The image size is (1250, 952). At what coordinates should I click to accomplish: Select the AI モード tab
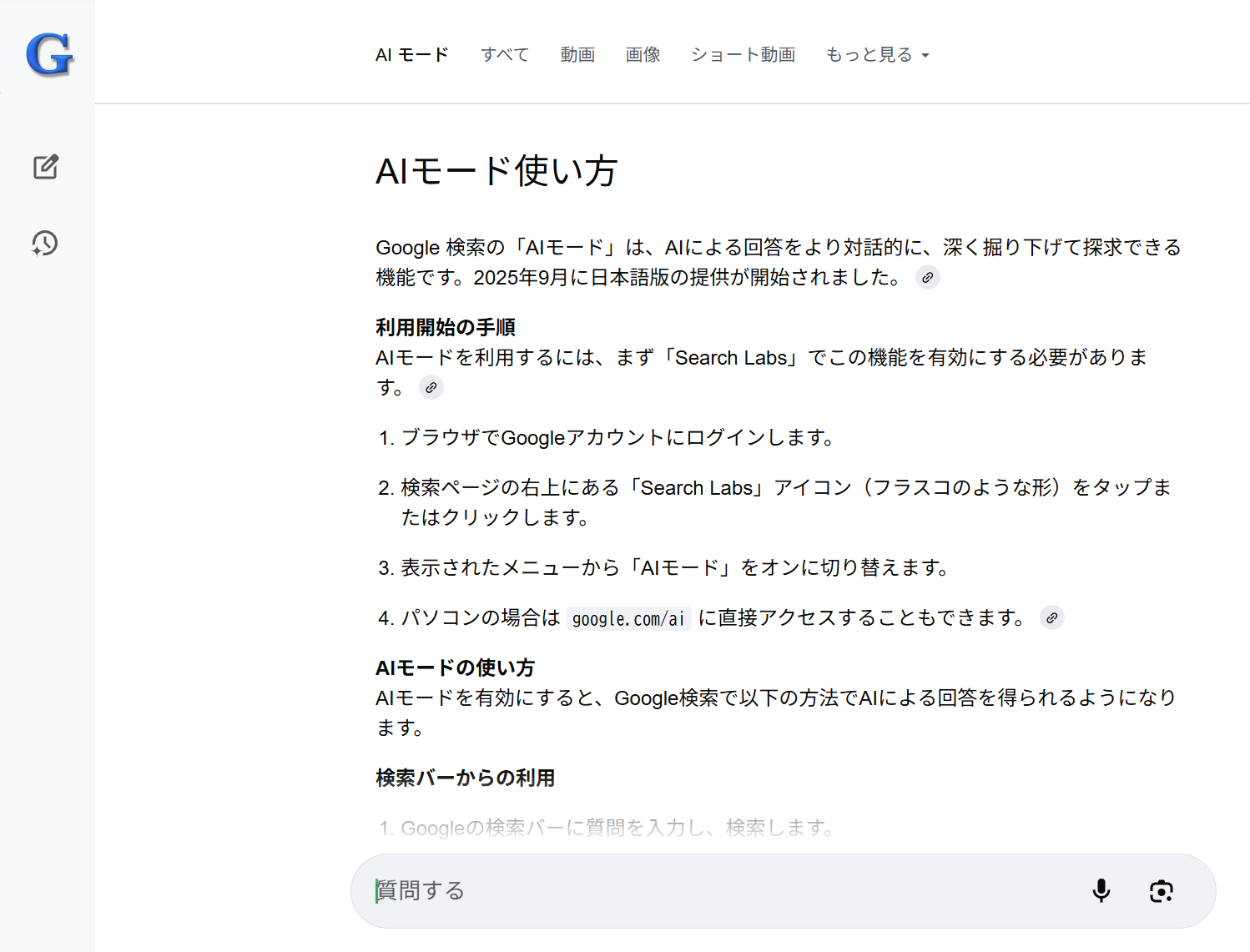[411, 55]
